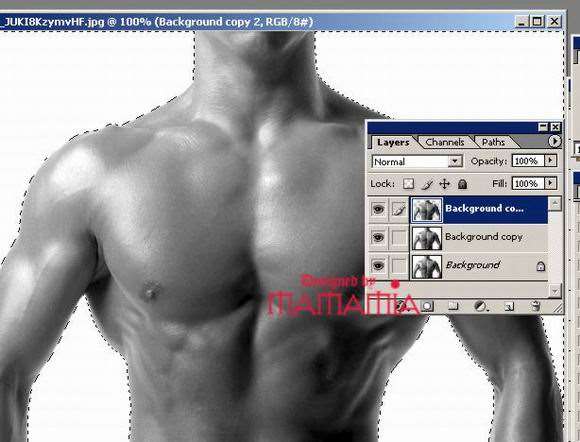Open the Layers panel flyout menu

[554, 141]
